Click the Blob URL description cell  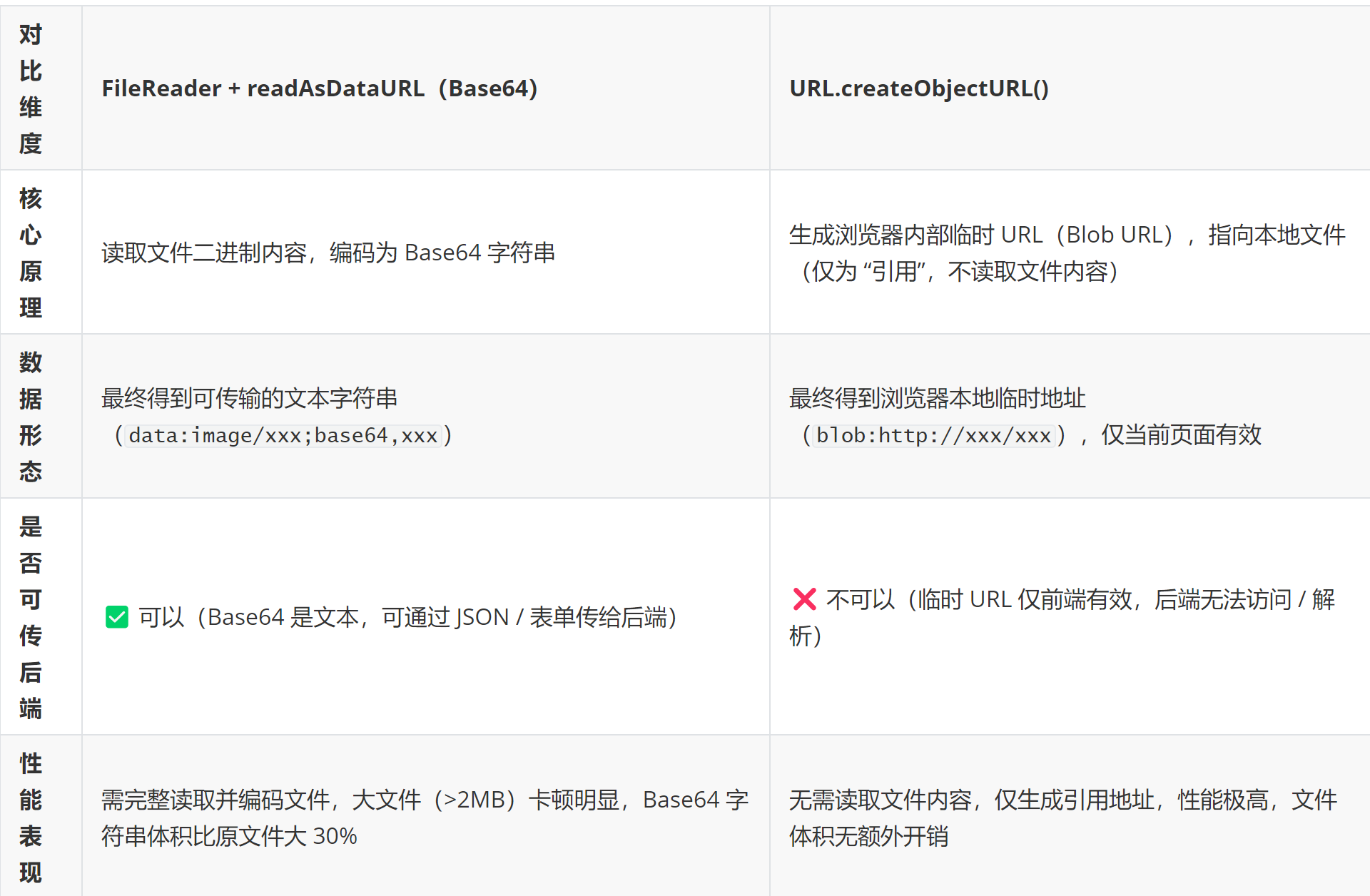pyautogui.click(x=1067, y=253)
